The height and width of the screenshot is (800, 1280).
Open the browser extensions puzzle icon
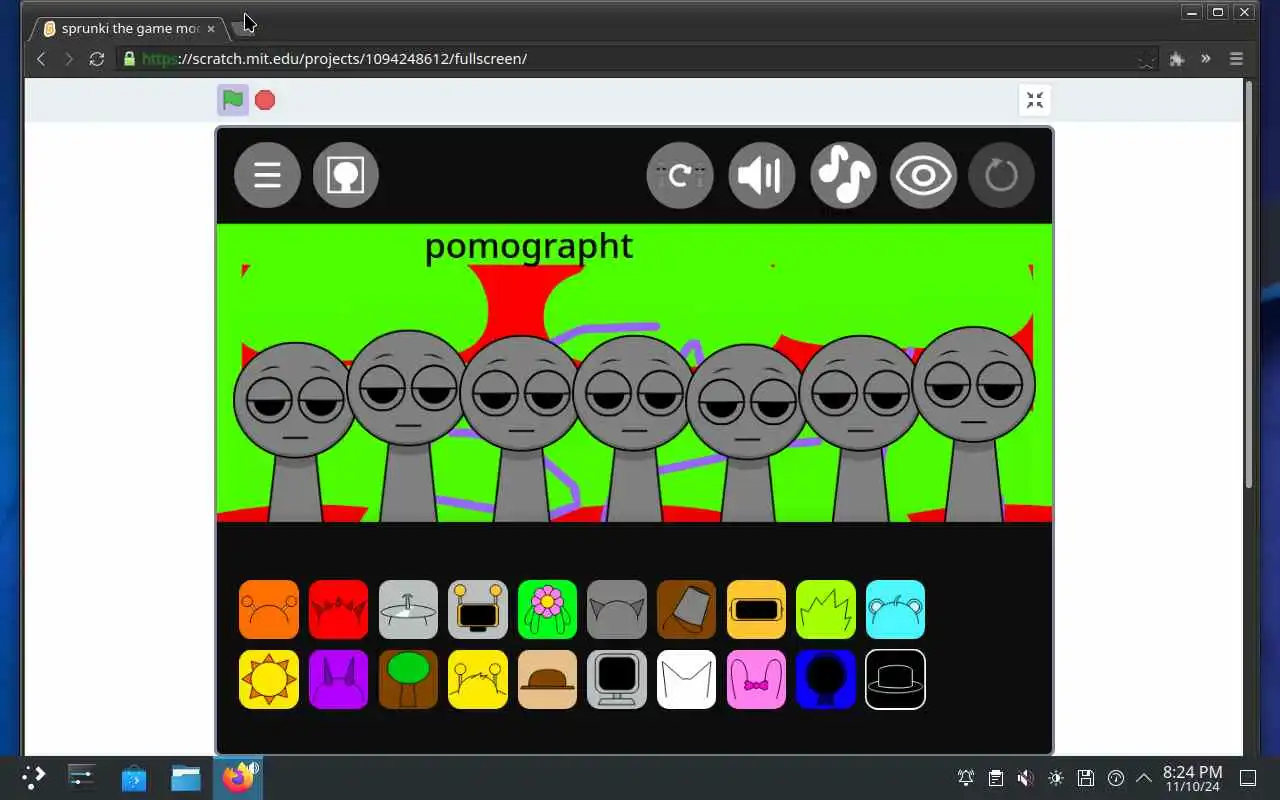(x=1177, y=59)
